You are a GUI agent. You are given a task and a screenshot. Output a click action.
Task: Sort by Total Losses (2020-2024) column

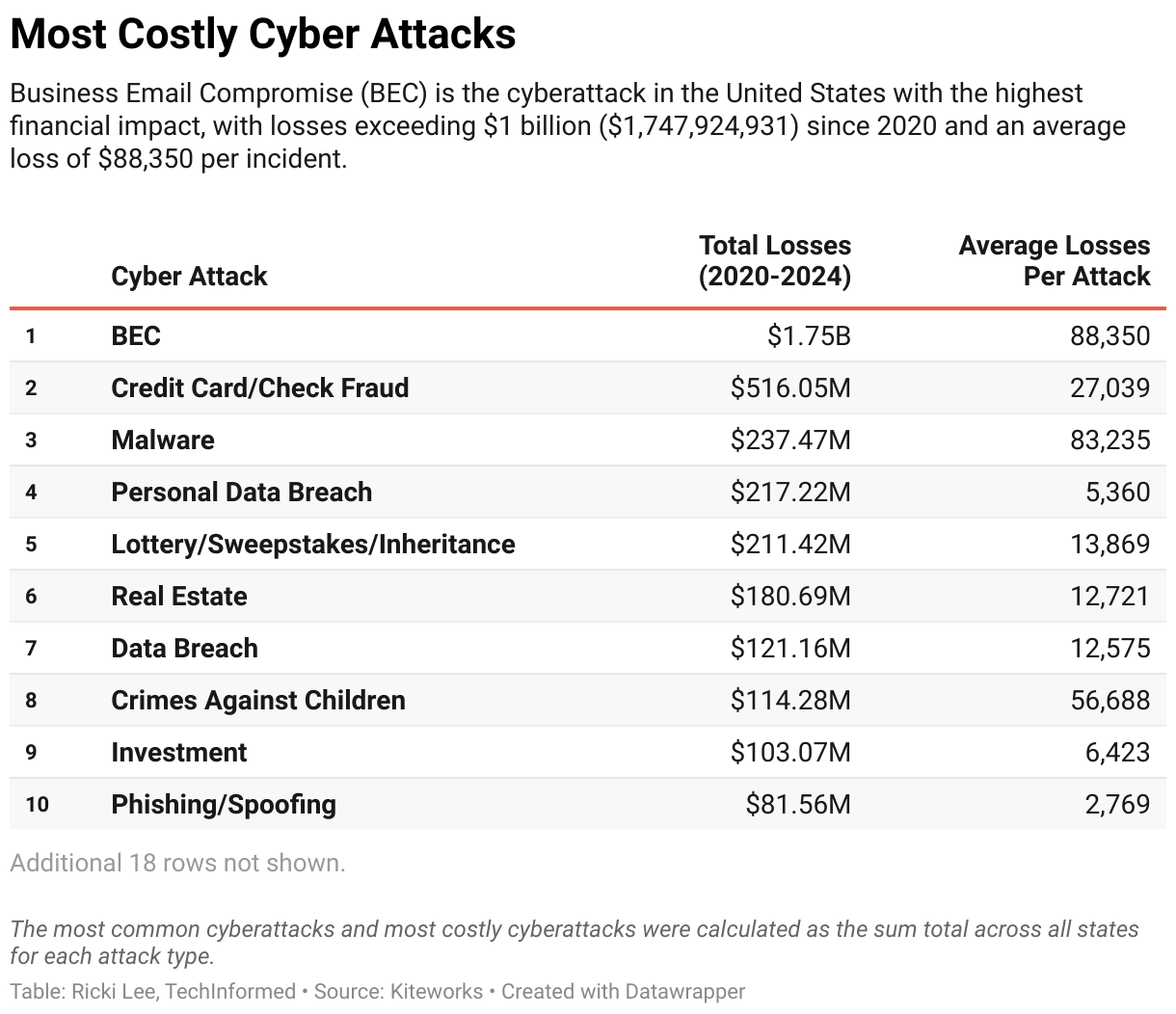pos(775,261)
